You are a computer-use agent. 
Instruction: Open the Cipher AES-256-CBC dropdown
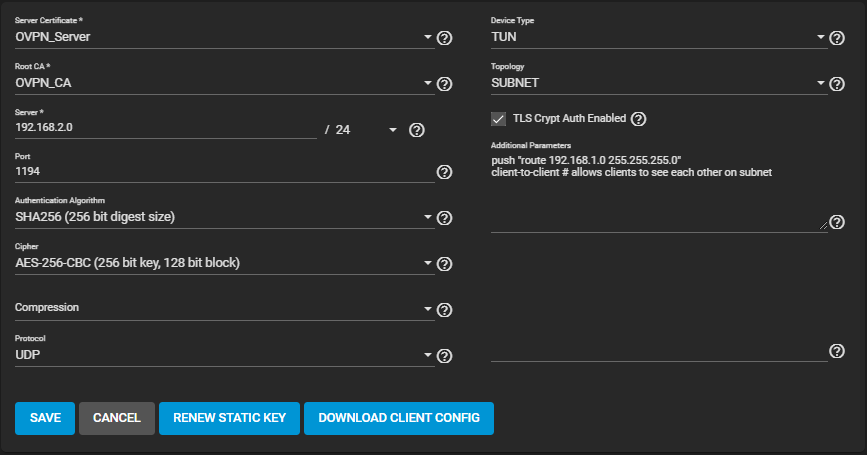click(x=224, y=263)
